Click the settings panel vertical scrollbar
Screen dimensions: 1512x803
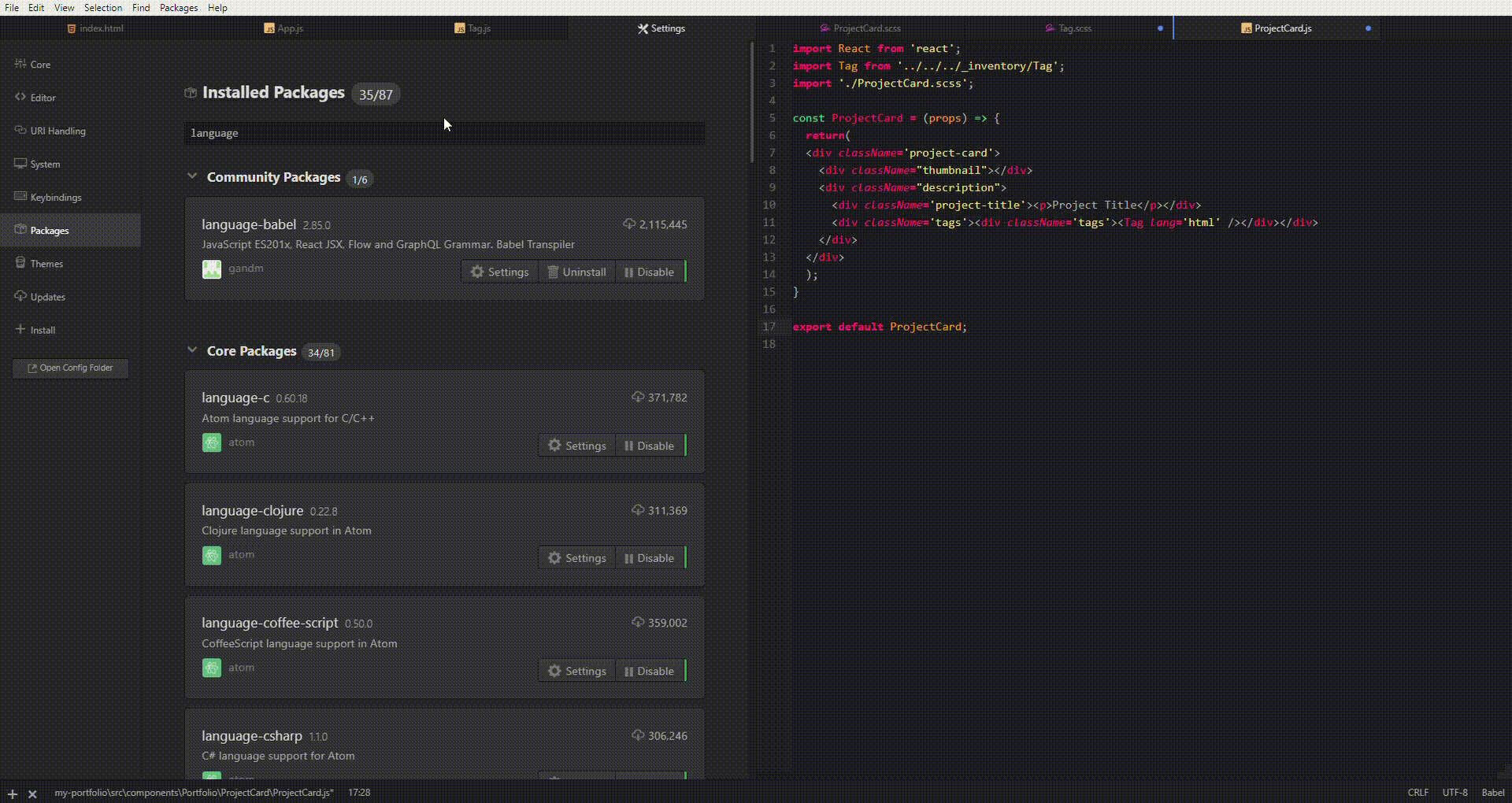click(x=751, y=102)
